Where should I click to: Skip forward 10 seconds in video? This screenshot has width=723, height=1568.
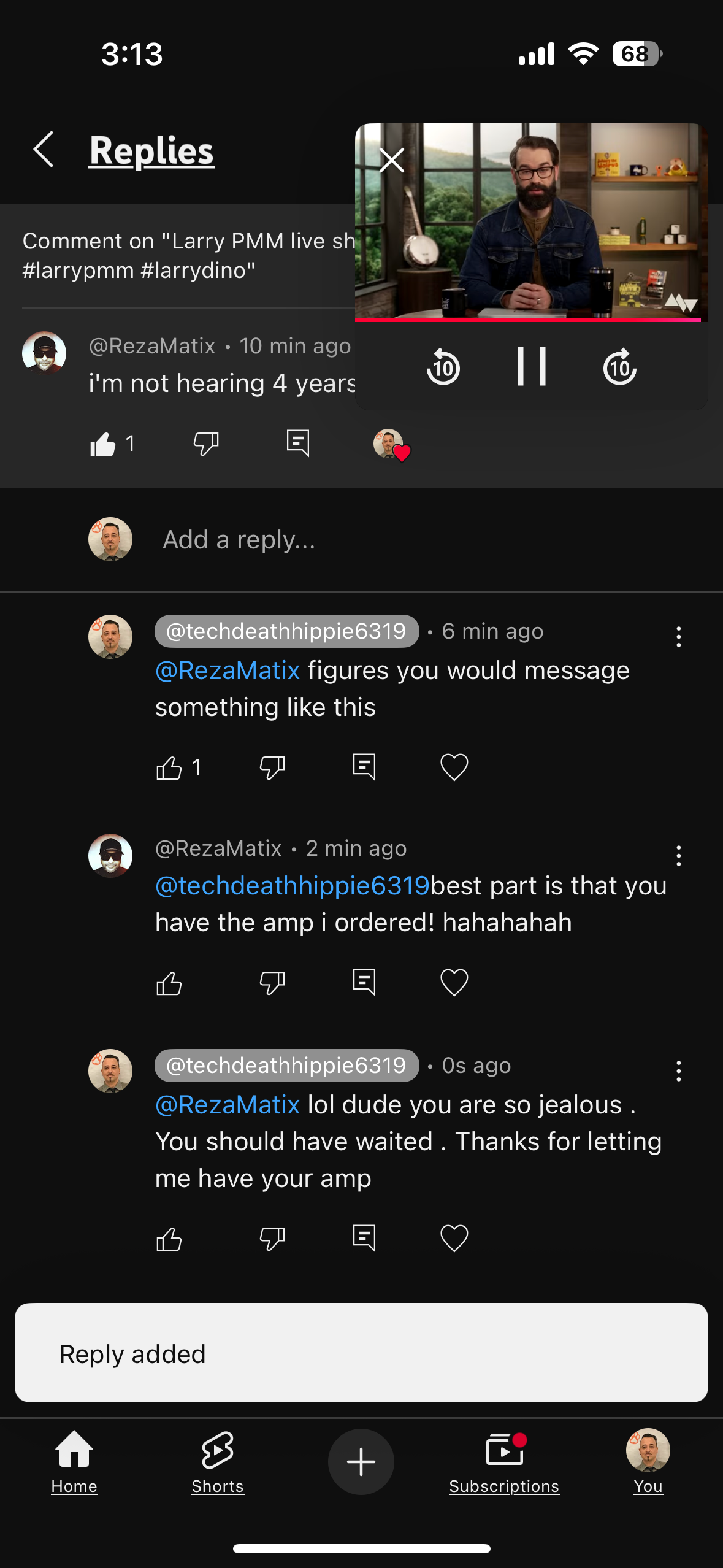[x=619, y=367]
